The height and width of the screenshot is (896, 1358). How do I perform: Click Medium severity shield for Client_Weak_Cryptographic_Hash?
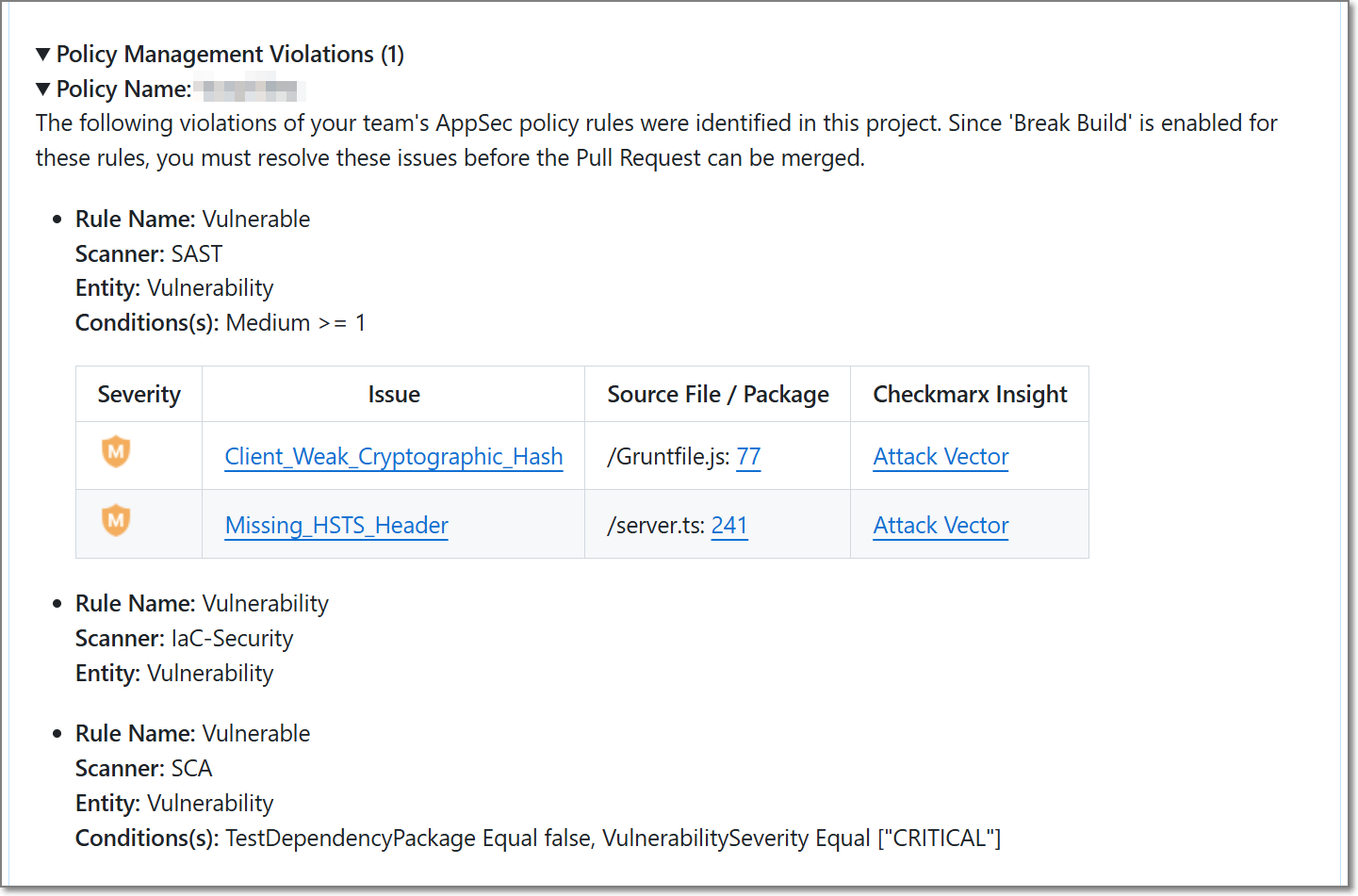coord(116,451)
